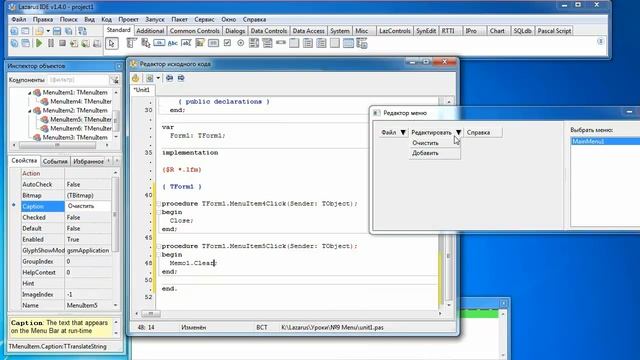Pick the TRadioButton component in palette

pos(240,43)
